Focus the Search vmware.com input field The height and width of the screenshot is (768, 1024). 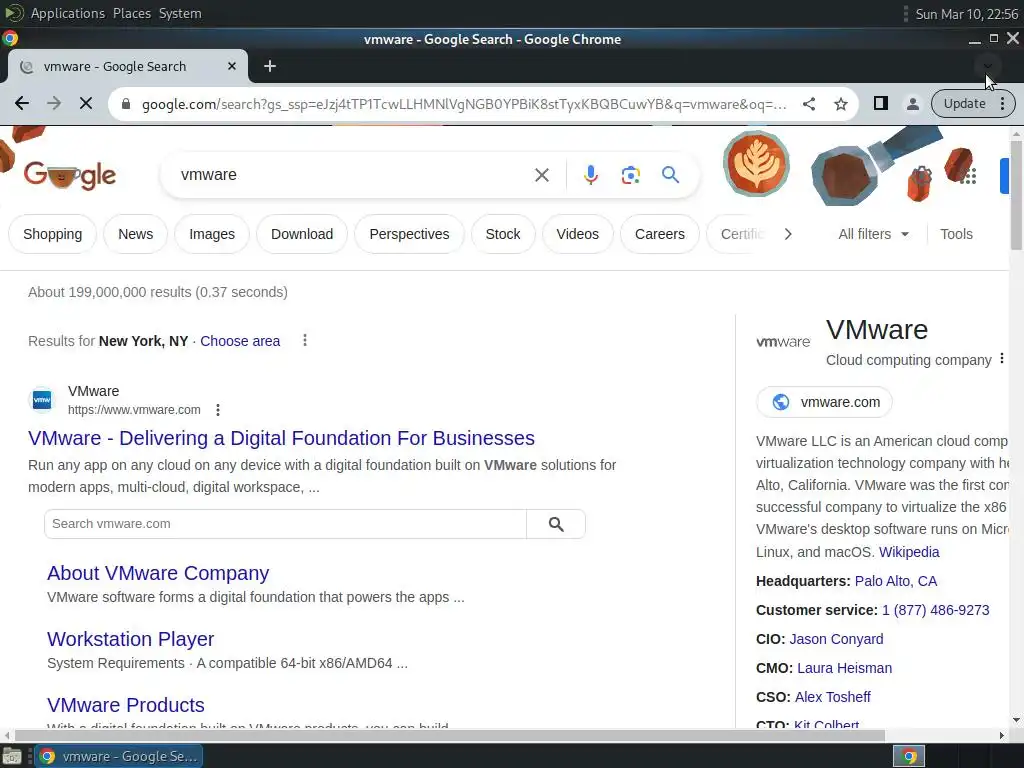(285, 524)
